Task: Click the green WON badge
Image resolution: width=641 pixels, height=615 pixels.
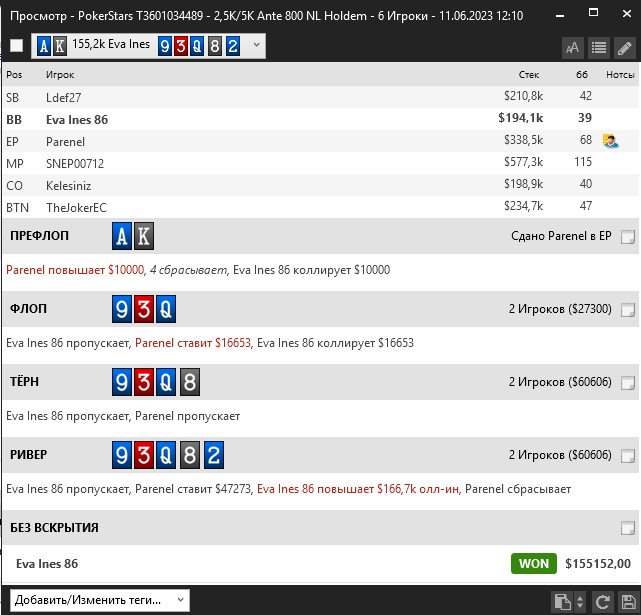Action: click(x=534, y=563)
